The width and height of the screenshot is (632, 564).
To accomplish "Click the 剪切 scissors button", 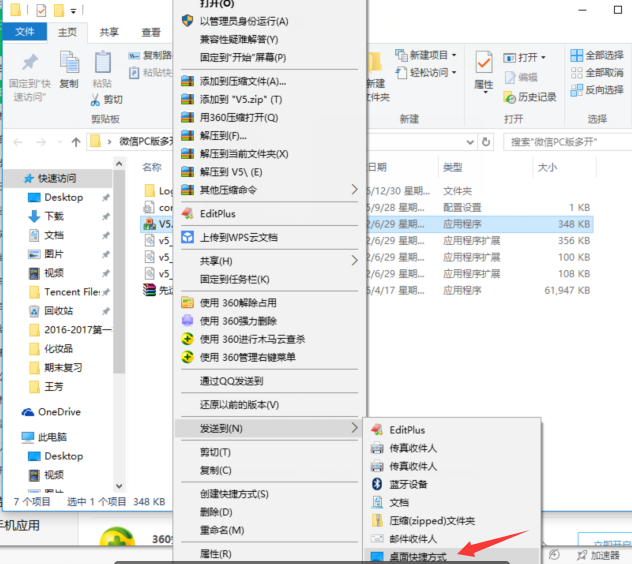I will (107, 100).
